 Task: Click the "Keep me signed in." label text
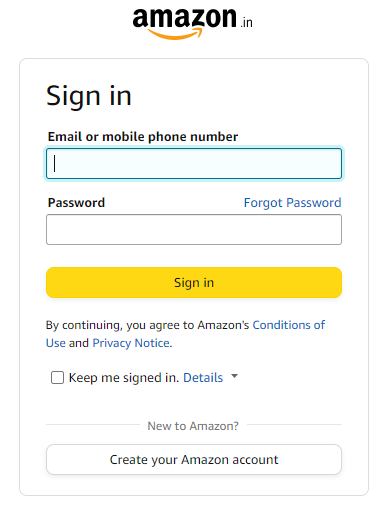(x=124, y=378)
